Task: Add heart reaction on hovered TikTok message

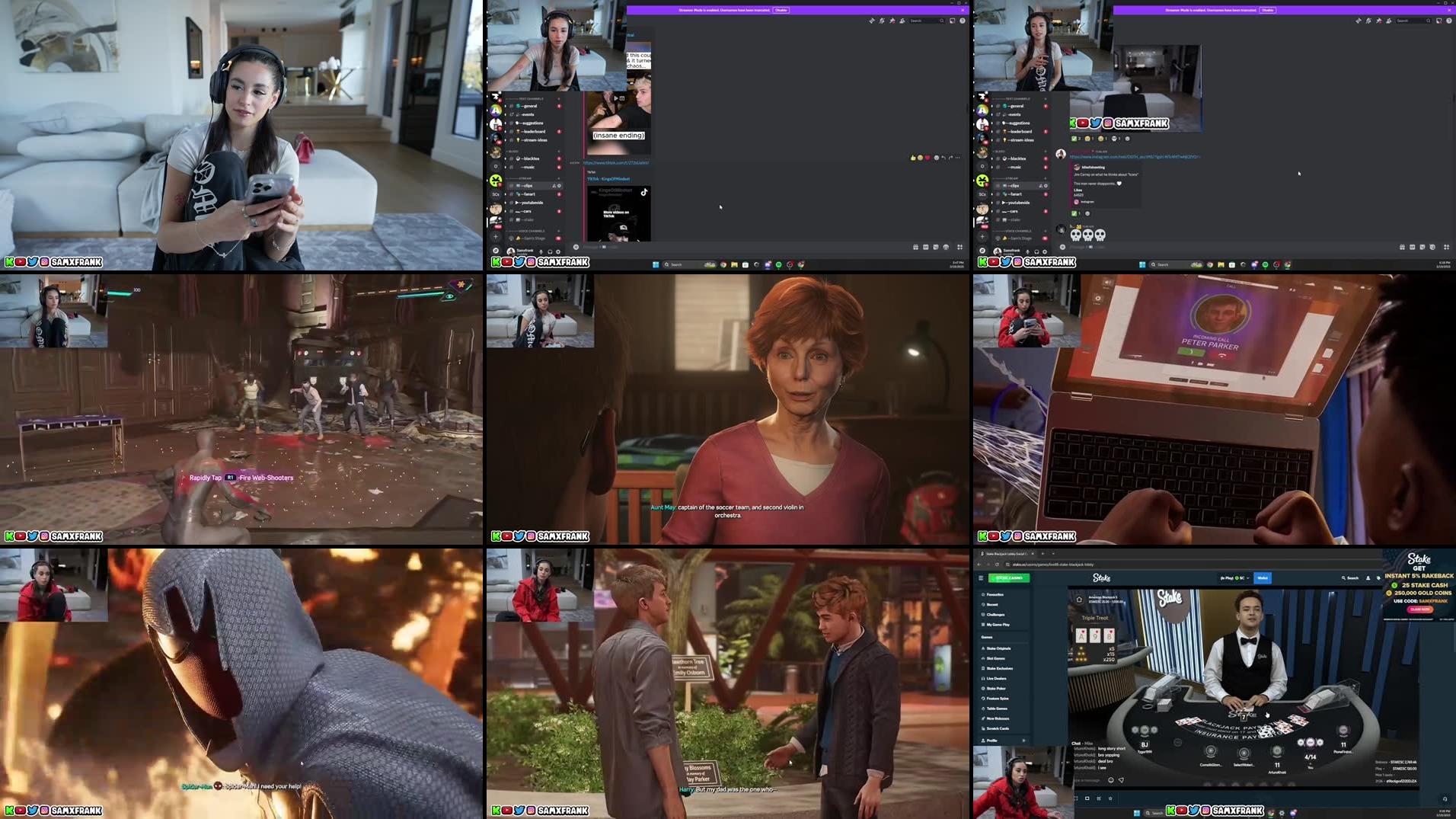Action: (928, 158)
